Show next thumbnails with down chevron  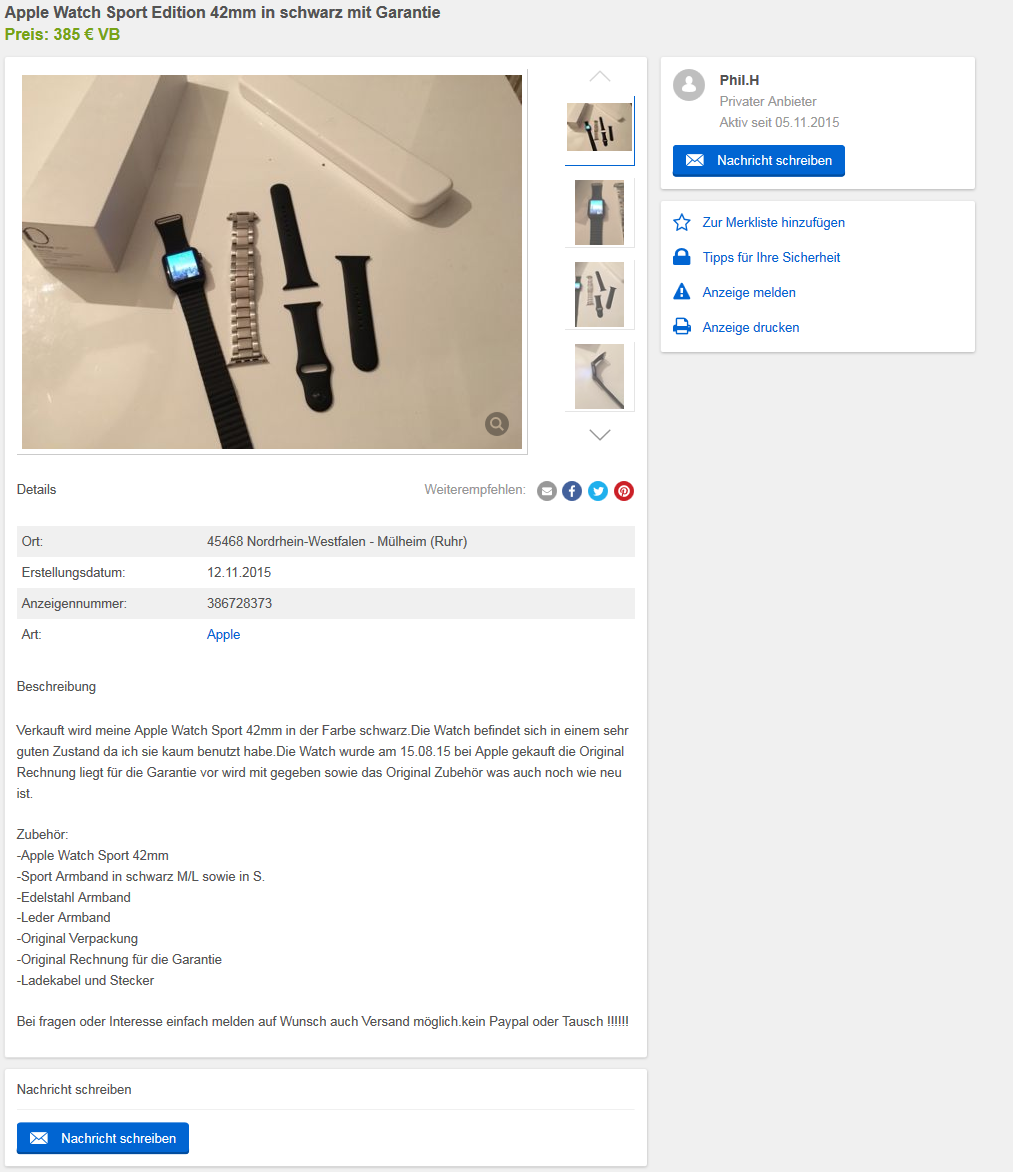(600, 435)
